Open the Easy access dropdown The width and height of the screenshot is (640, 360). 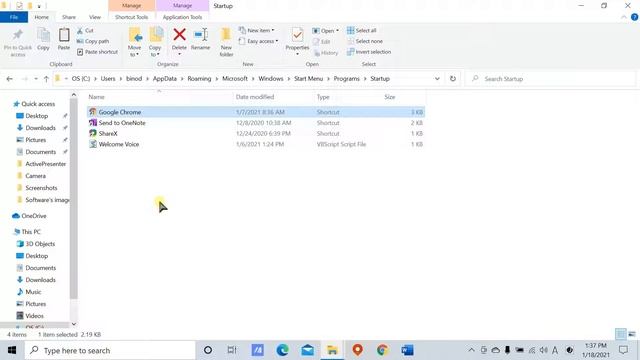[259, 41]
